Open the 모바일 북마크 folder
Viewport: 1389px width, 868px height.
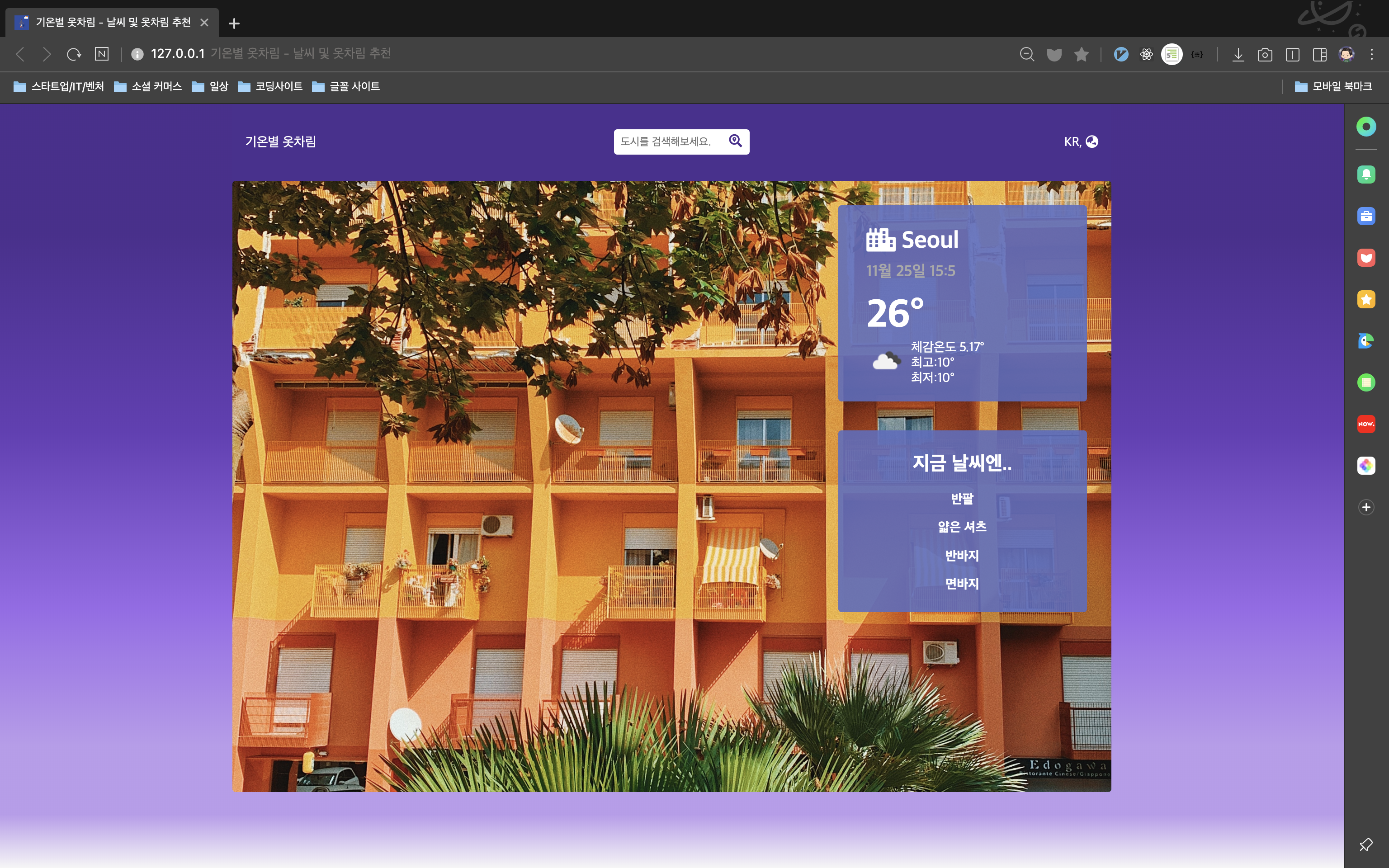pos(1333,87)
